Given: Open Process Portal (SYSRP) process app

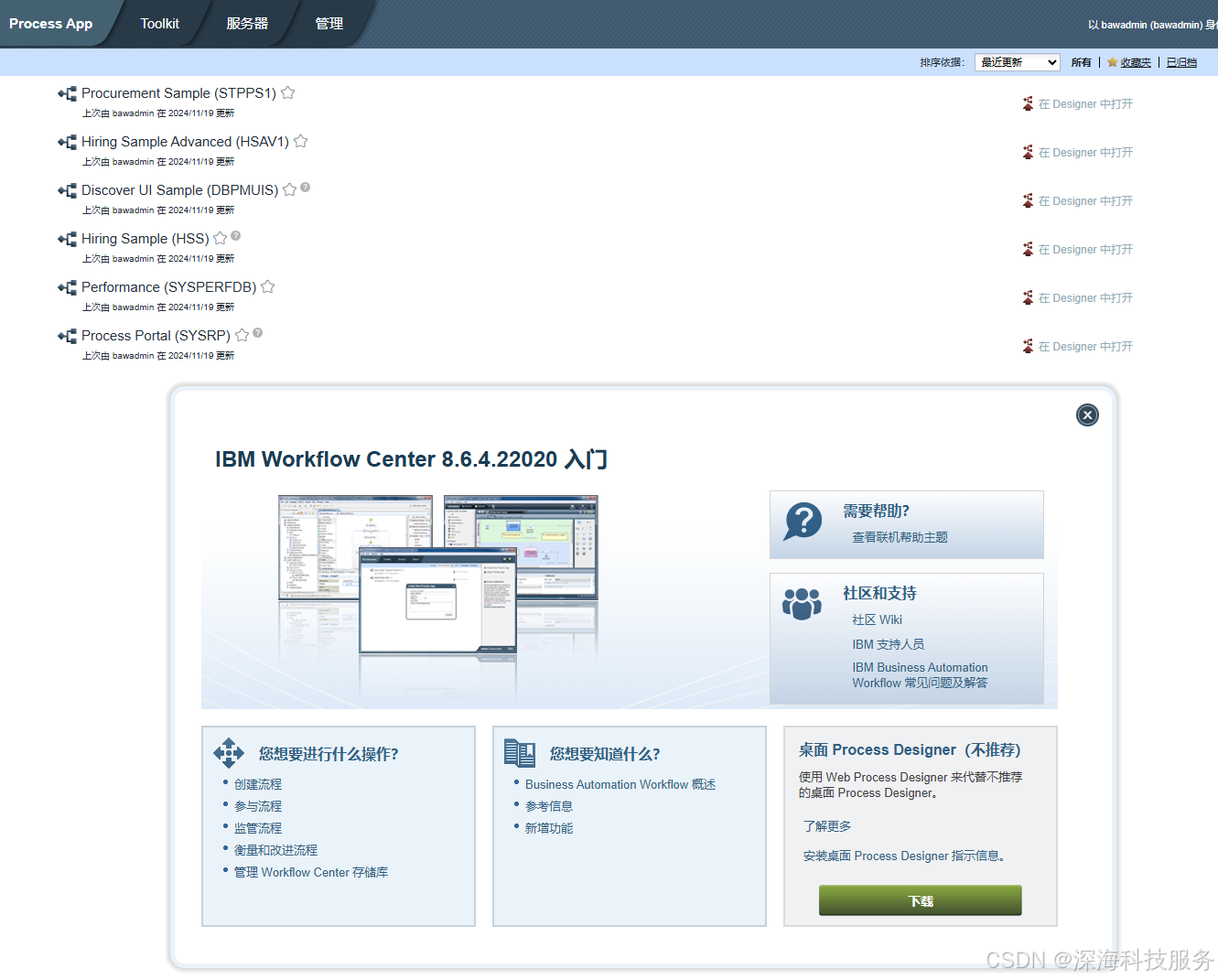Looking at the screenshot, I should [156, 336].
